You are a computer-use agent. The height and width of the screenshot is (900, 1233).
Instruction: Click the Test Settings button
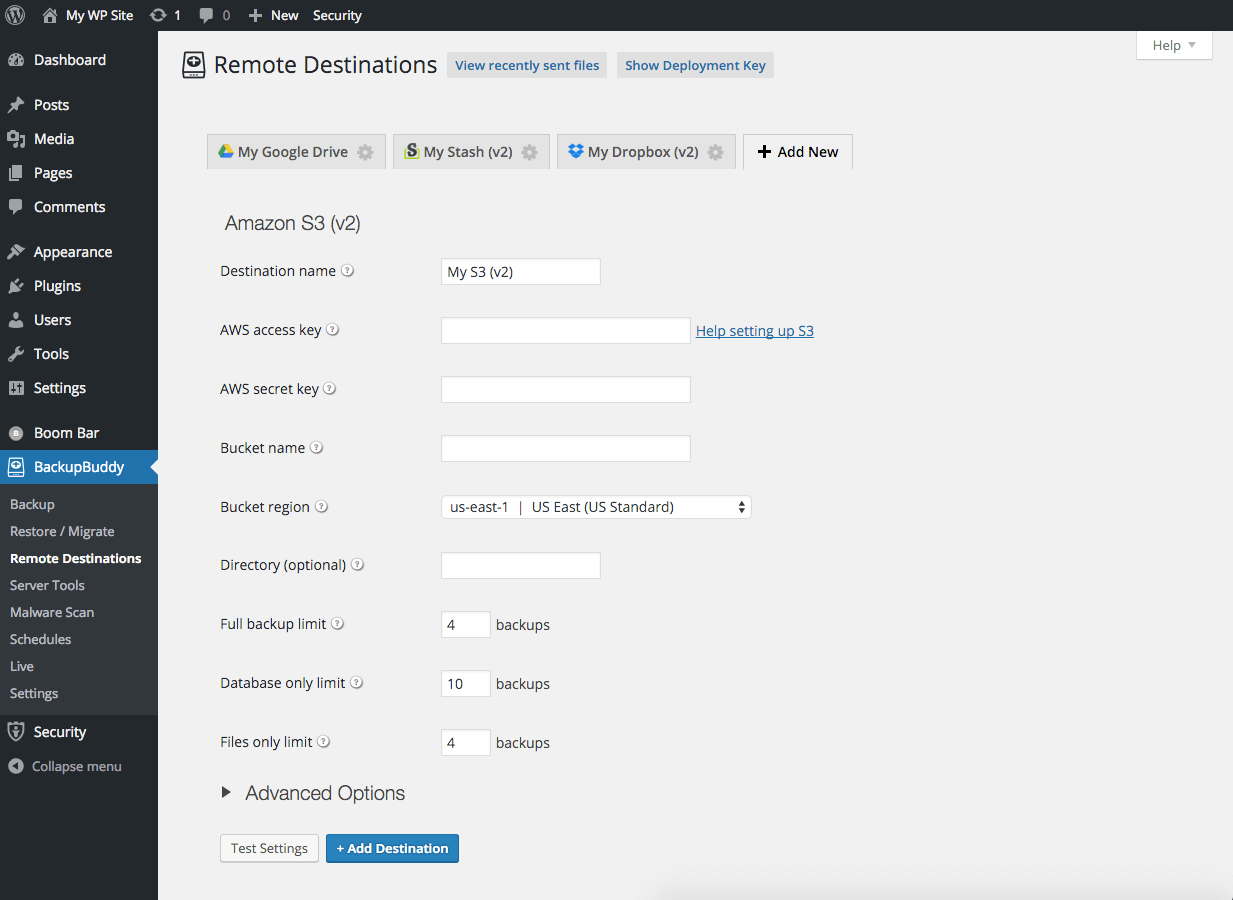269,848
